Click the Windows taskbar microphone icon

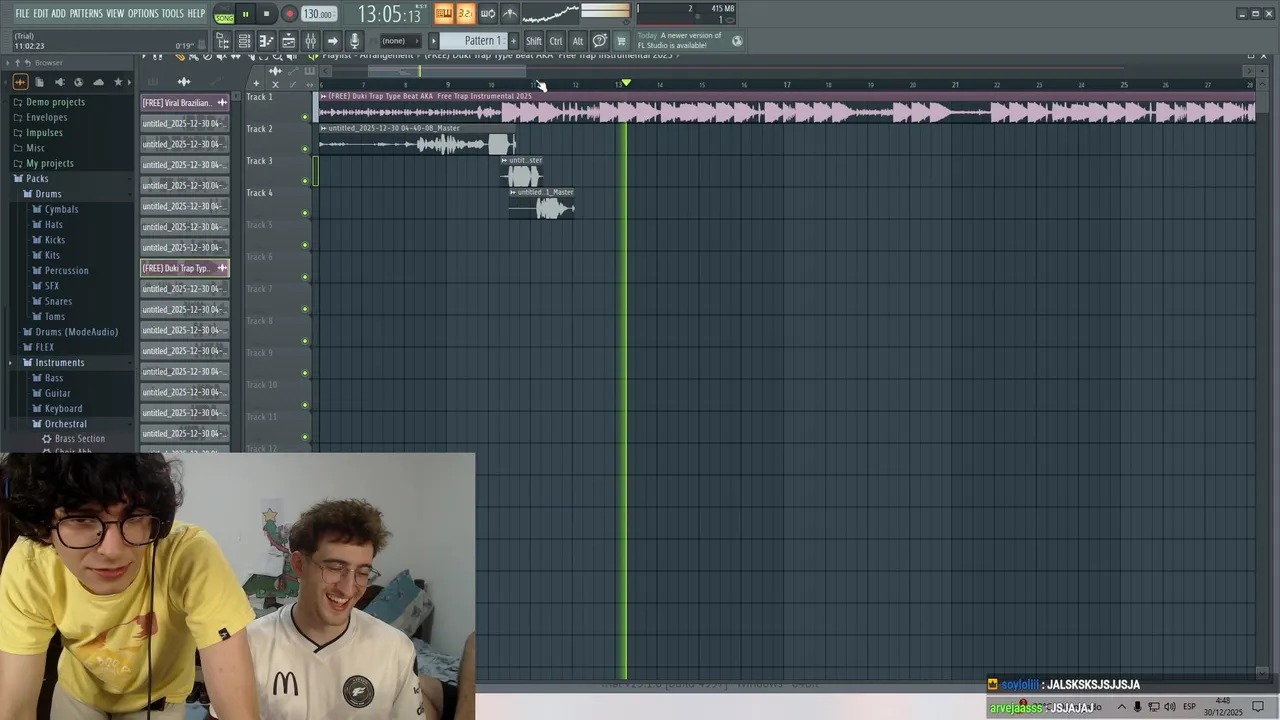1137,707
